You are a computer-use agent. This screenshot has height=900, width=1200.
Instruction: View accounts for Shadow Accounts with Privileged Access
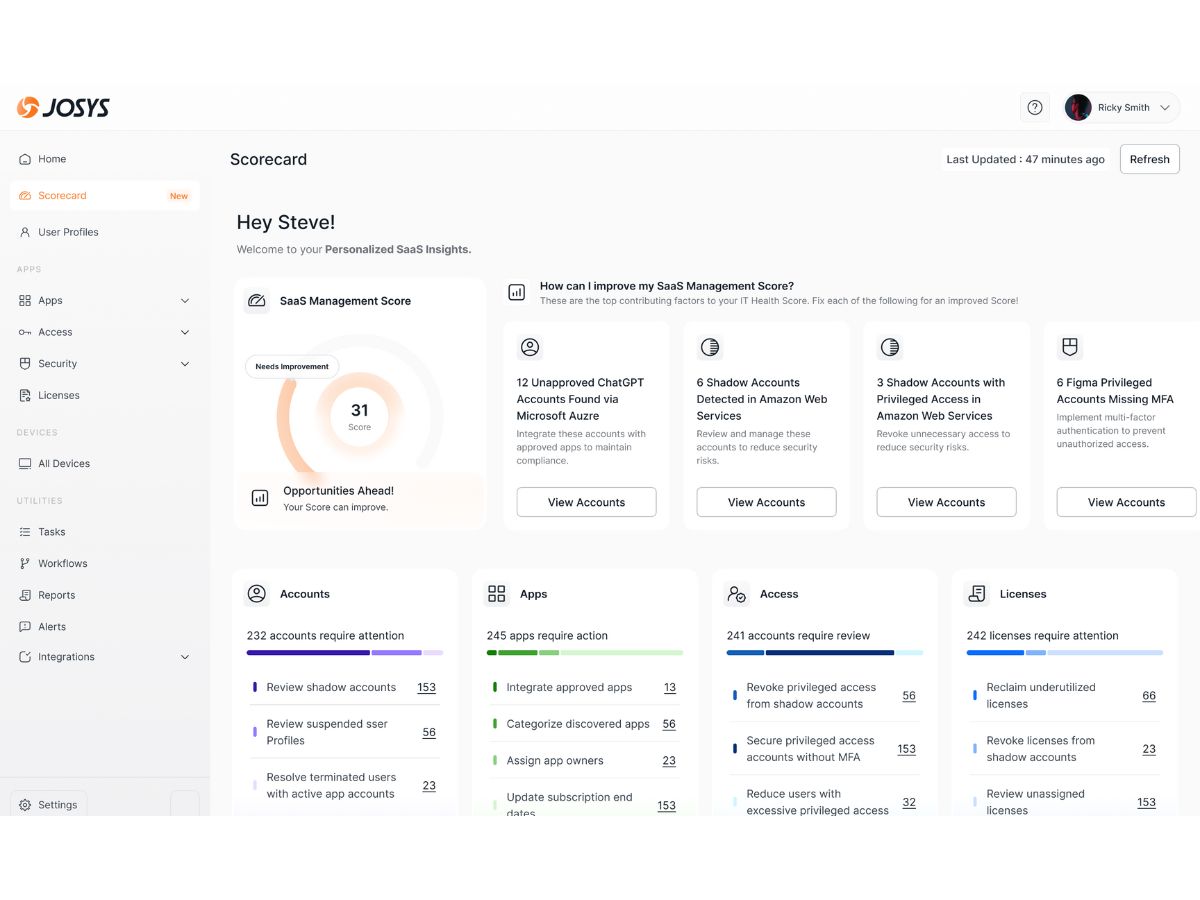(x=946, y=502)
